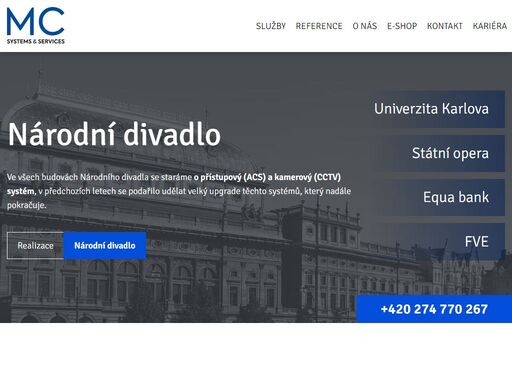
Task: Select the Státní opera slide tab
Action: pos(436,153)
